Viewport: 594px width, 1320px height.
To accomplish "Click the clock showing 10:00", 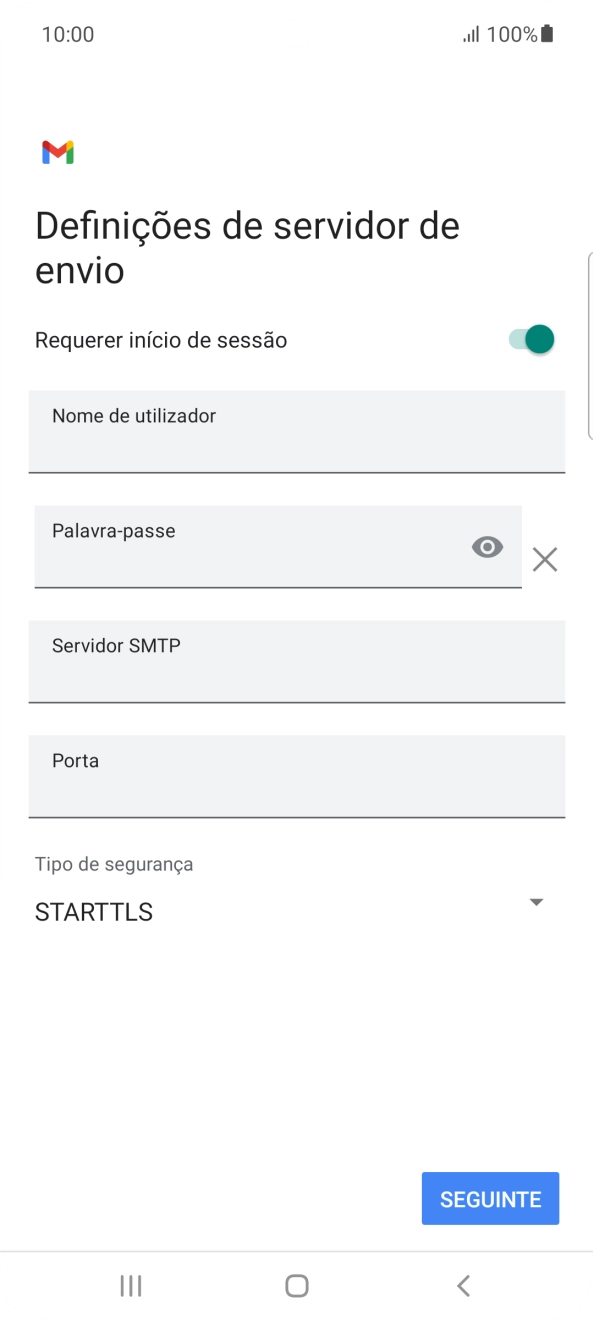I will (68, 33).
